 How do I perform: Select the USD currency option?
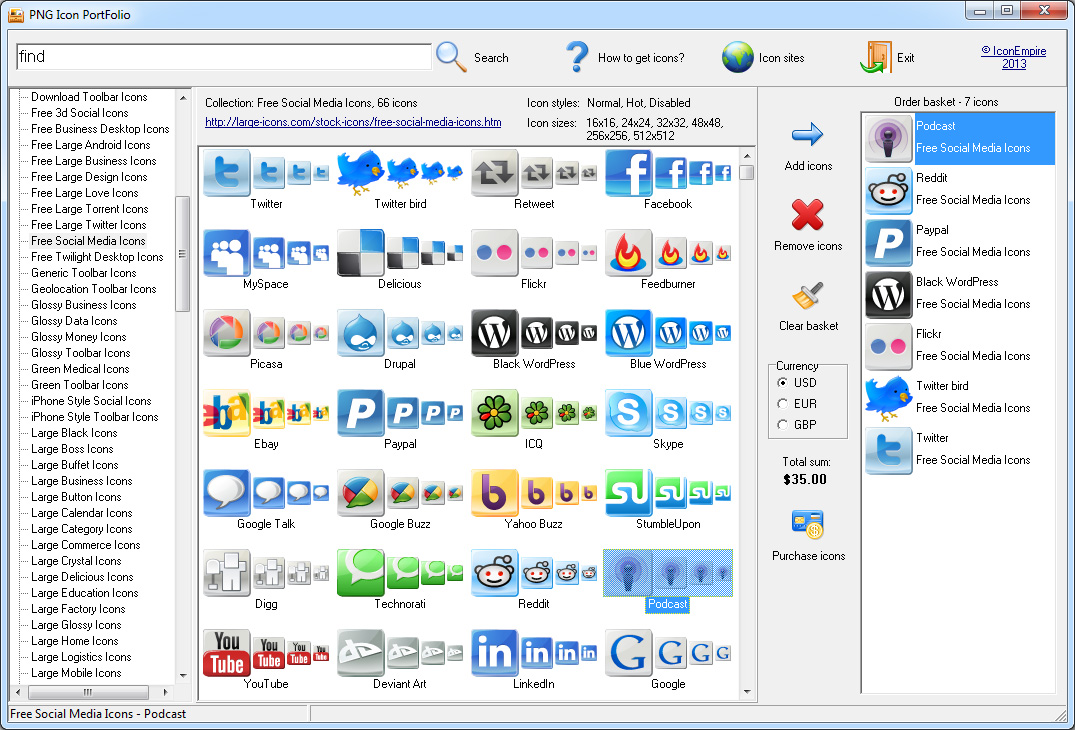point(783,383)
